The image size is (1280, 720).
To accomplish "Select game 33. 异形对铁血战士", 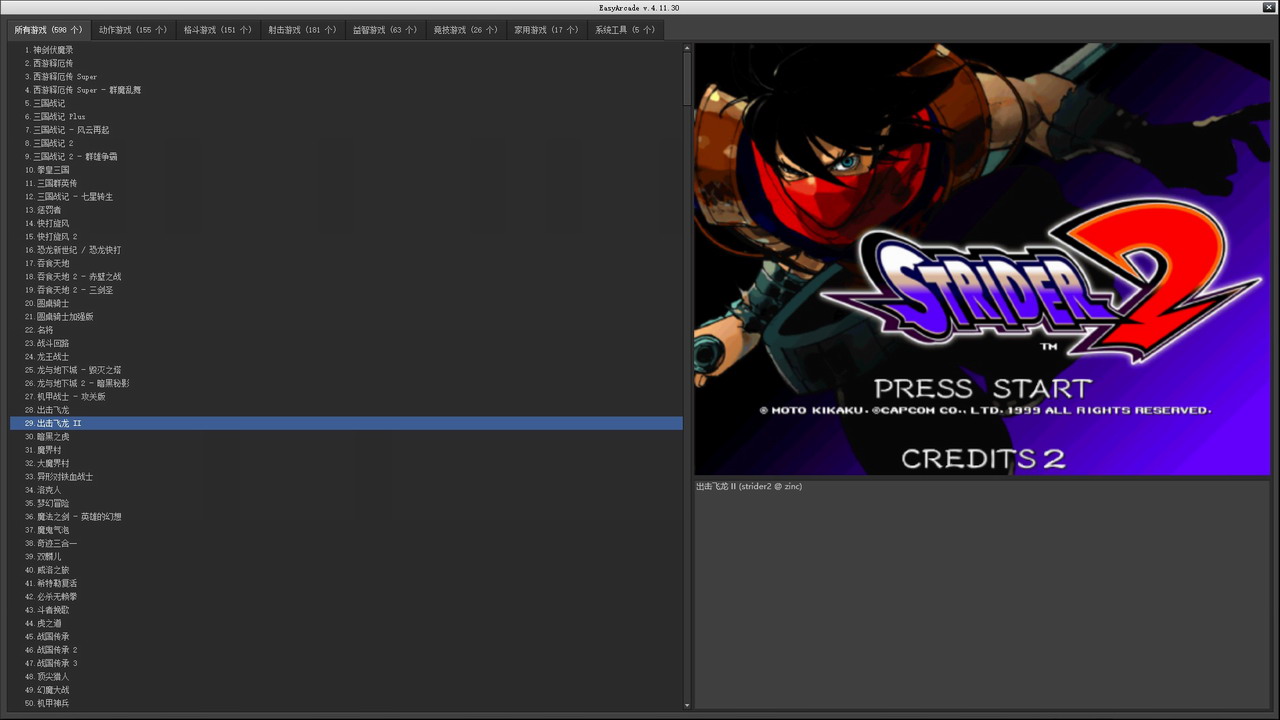I will point(346,476).
